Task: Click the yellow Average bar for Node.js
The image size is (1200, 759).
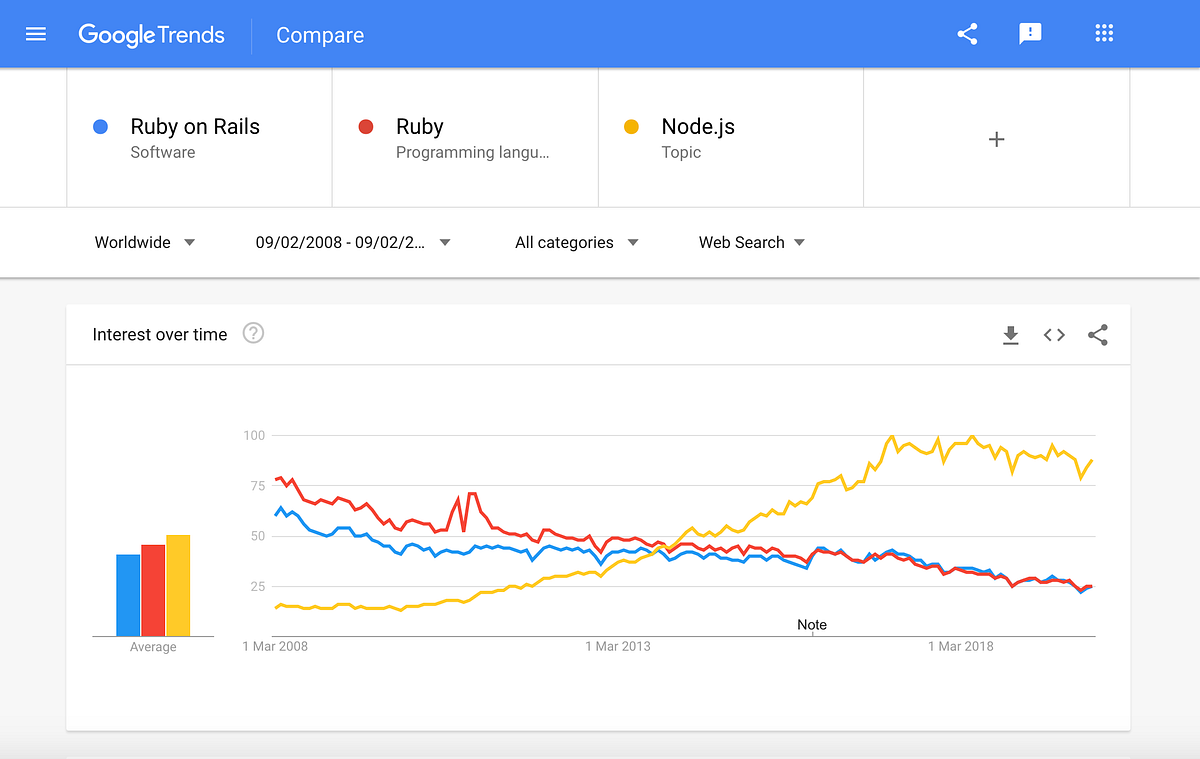Action: (x=179, y=585)
